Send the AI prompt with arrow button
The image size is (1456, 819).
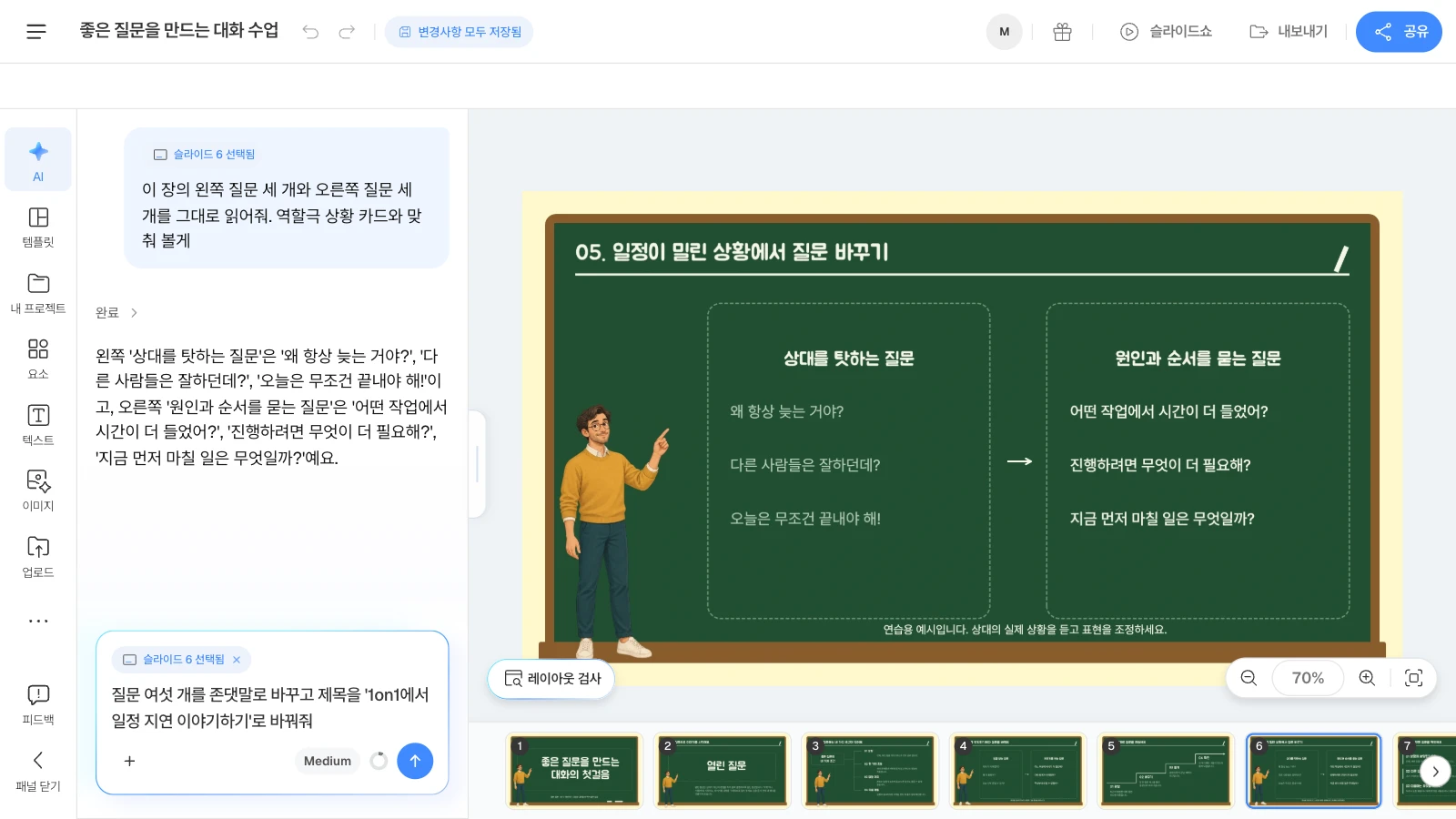click(415, 761)
